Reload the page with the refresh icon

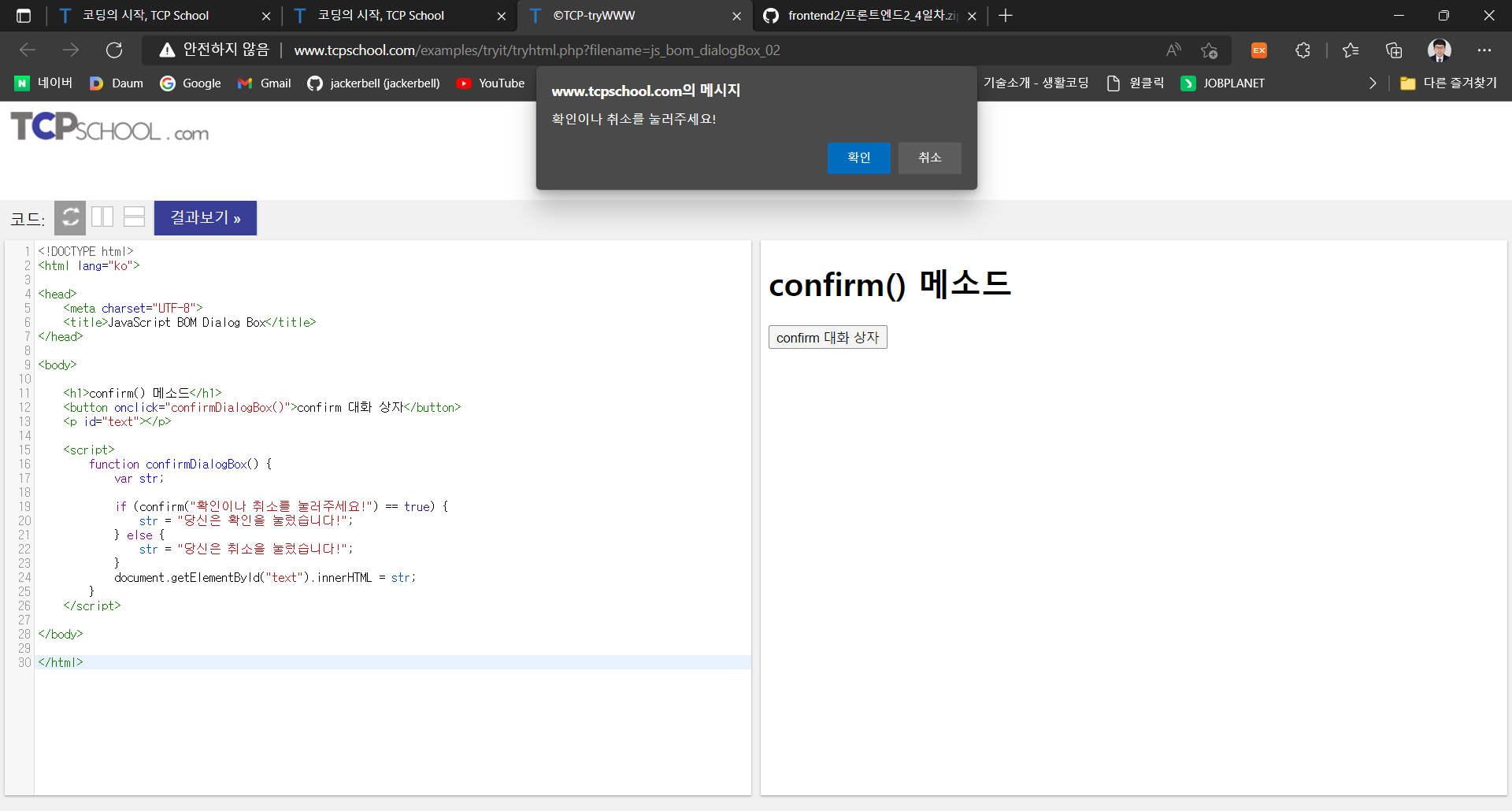tap(114, 50)
